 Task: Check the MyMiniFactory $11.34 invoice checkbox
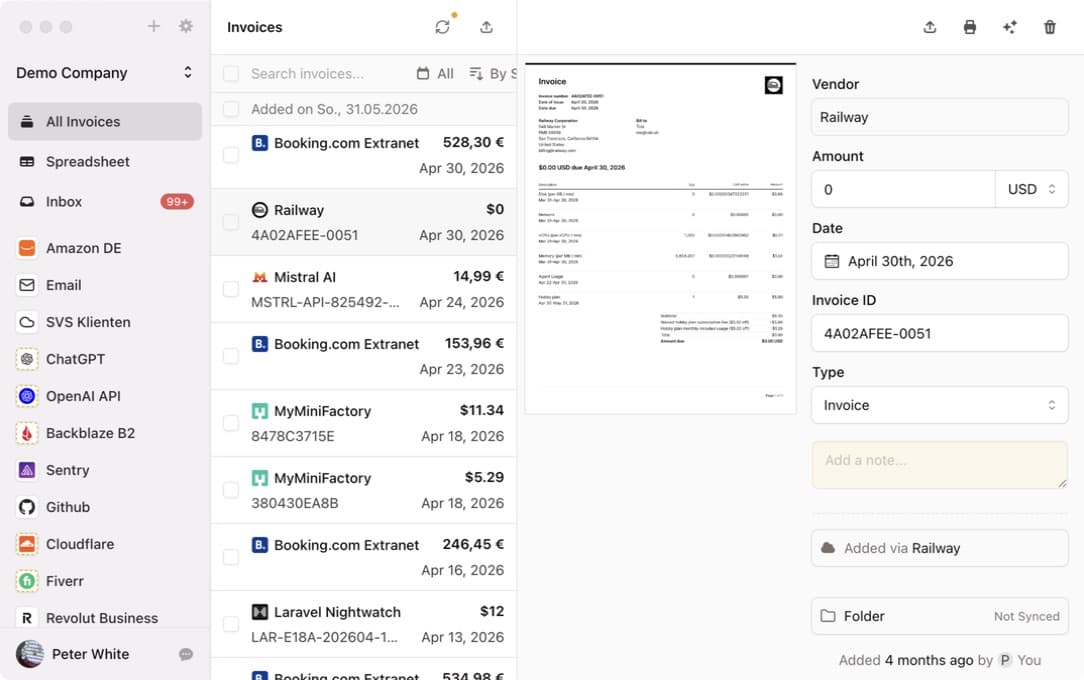click(231, 423)
